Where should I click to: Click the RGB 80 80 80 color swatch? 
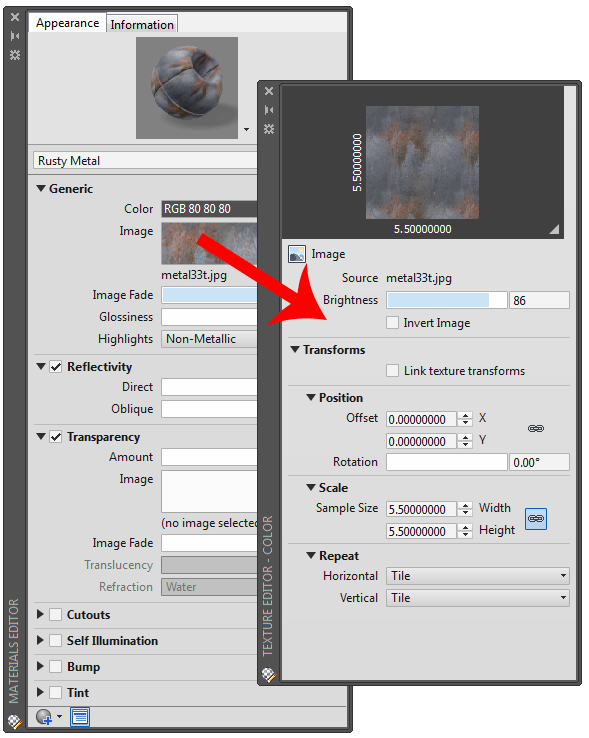click(x=209, y=209)
